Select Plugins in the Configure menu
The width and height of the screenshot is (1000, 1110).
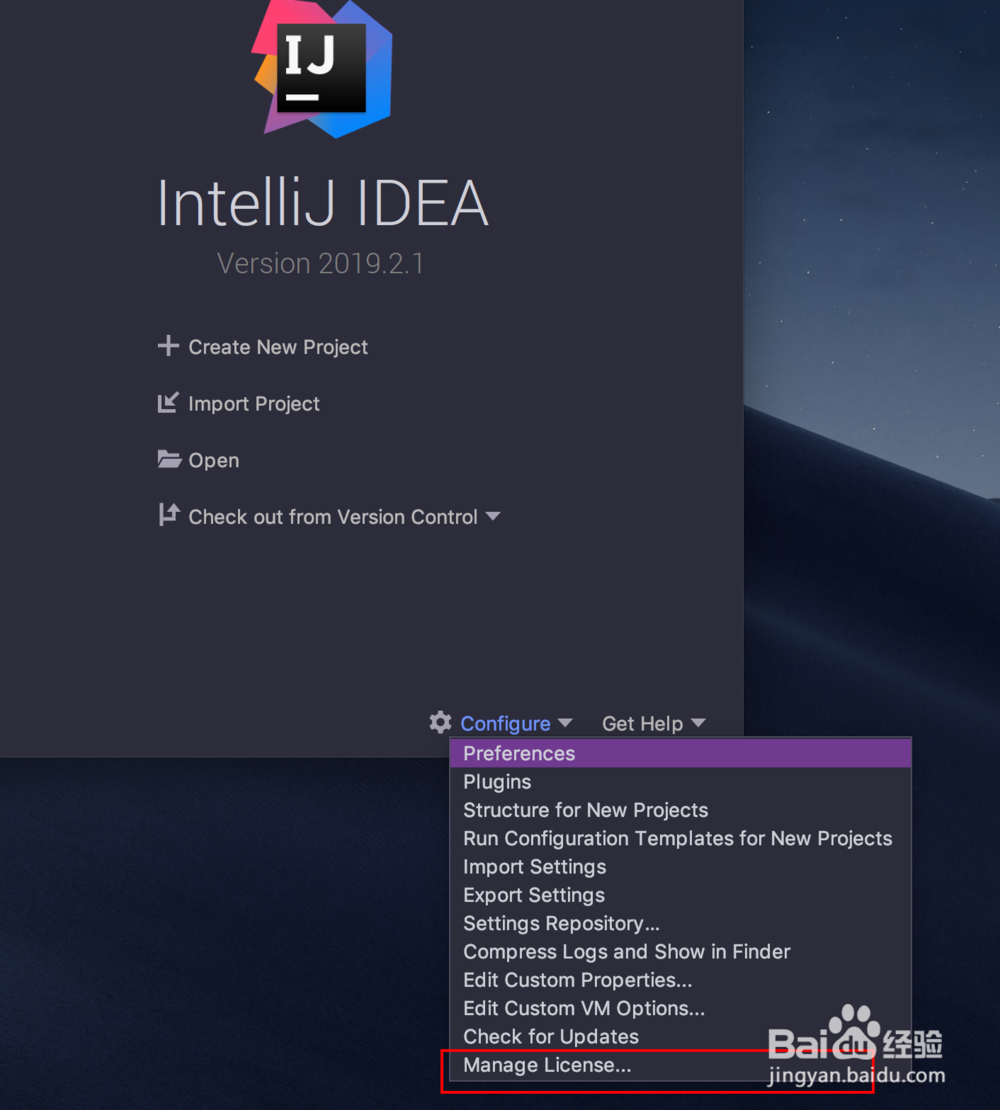497,781
